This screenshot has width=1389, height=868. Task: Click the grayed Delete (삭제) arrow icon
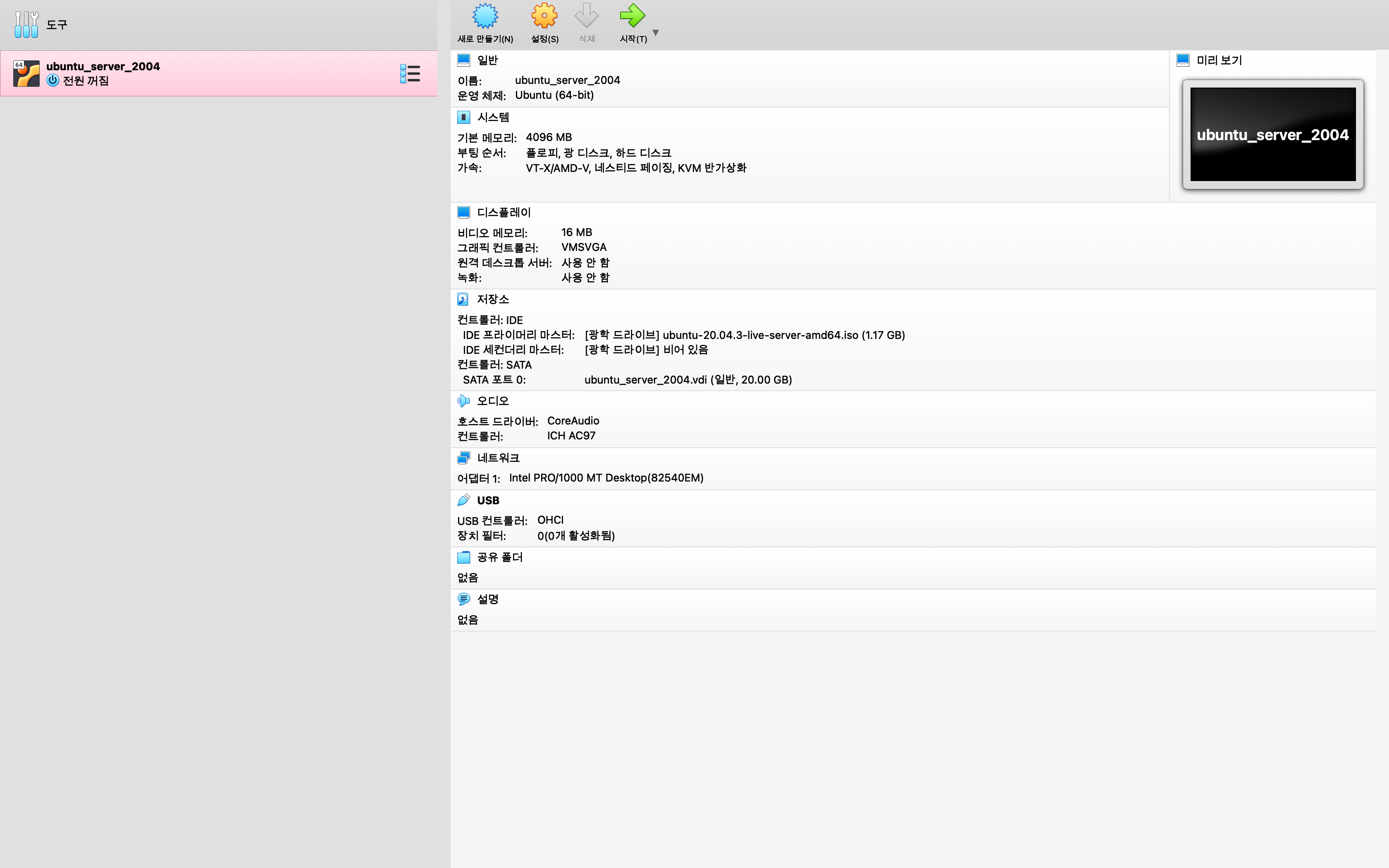pos(586,16)
